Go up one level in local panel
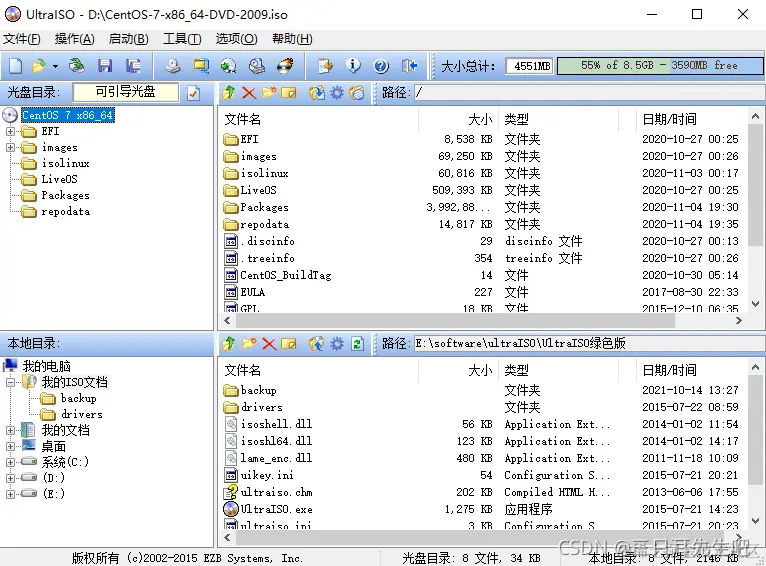 229,344
